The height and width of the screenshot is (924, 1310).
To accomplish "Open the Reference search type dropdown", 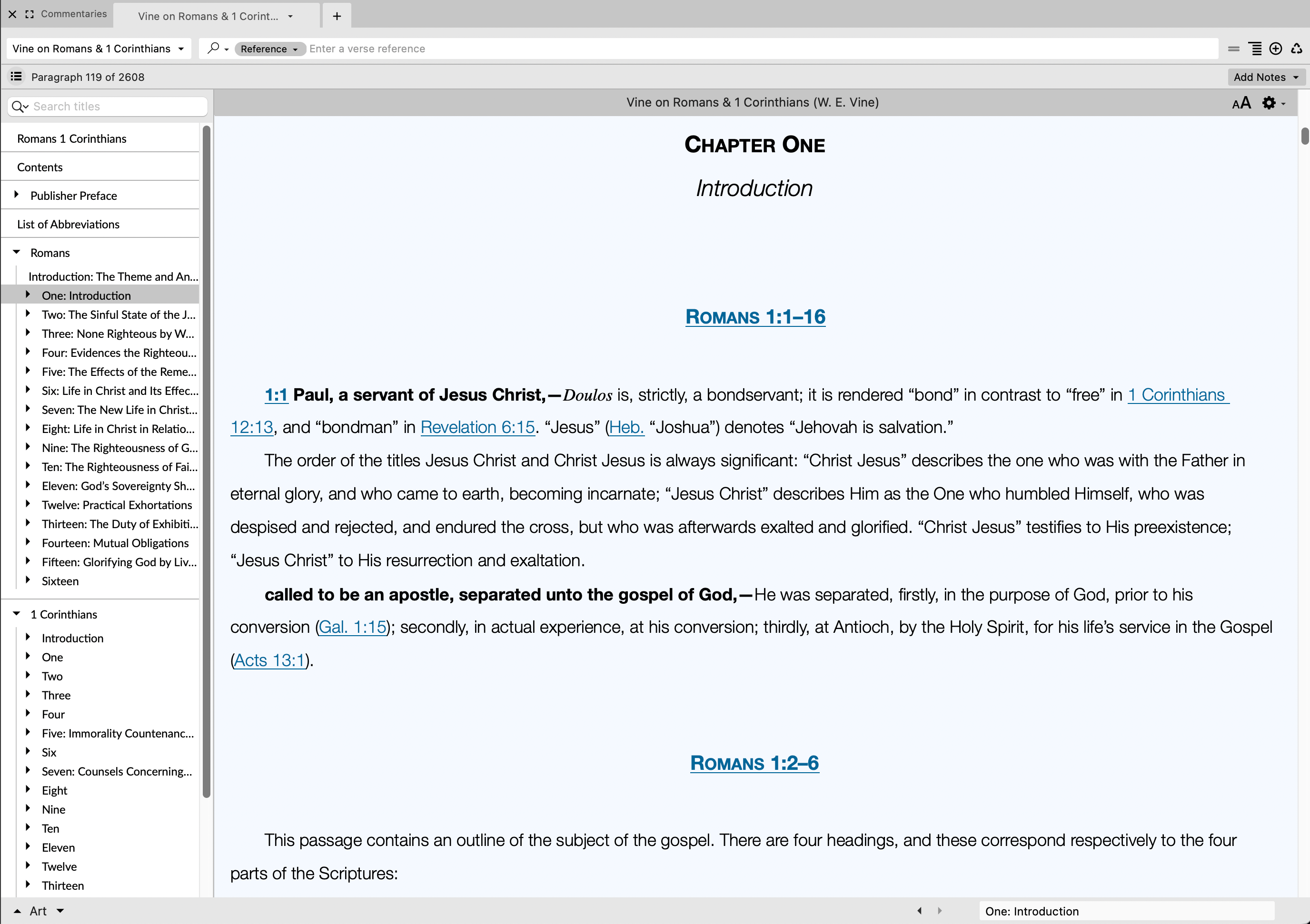I will click(269, 49).
